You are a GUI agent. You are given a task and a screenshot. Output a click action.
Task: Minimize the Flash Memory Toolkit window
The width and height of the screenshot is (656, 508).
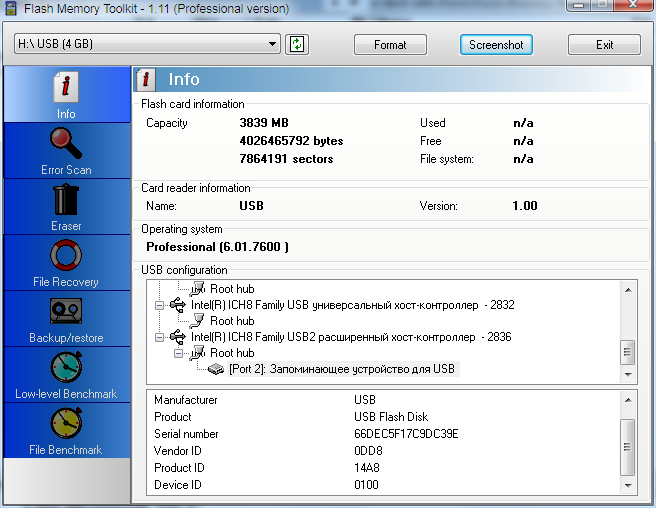click(x=579, y=5)
